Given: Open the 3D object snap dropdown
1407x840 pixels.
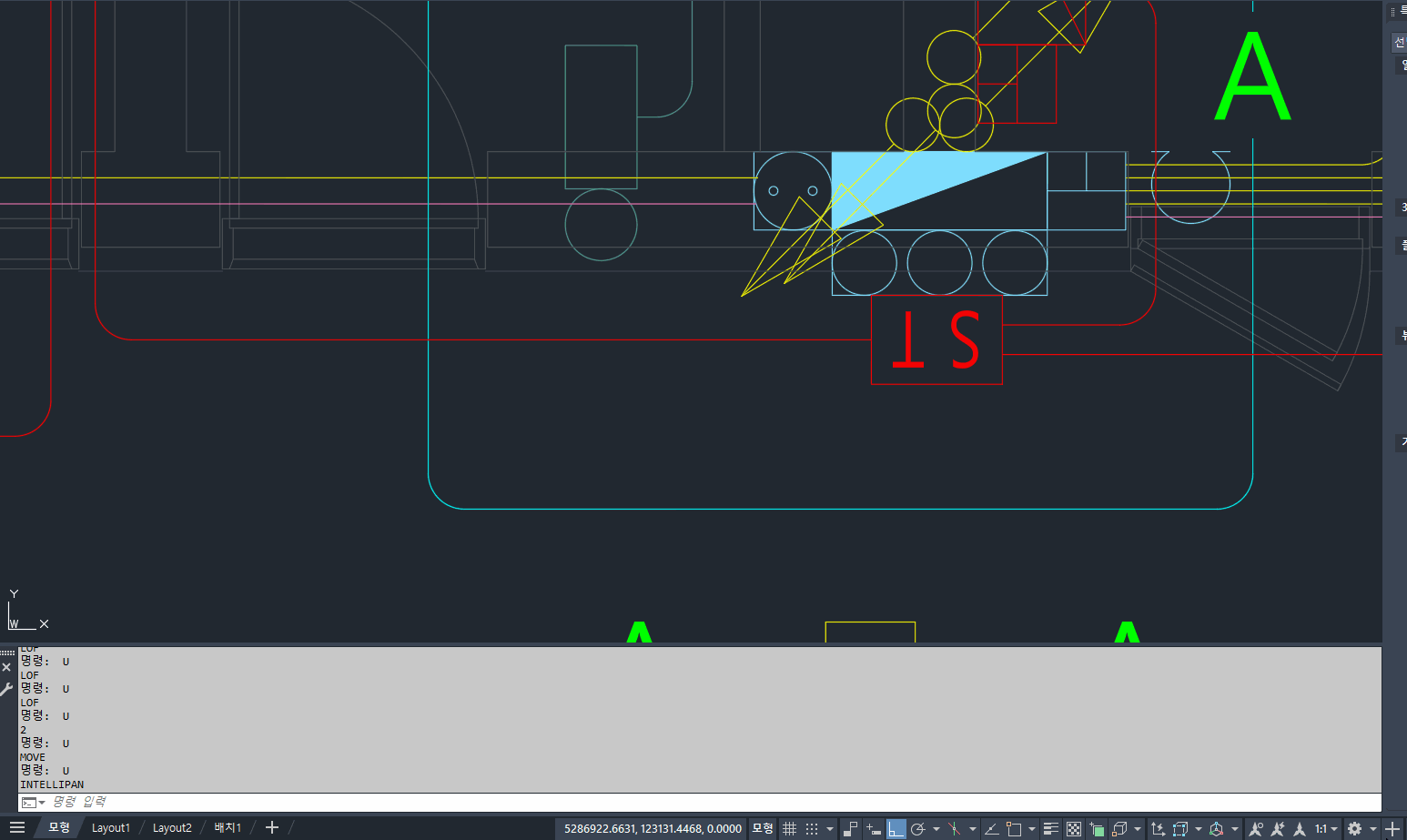Looking at the screenshot, I should (1138, 829).
